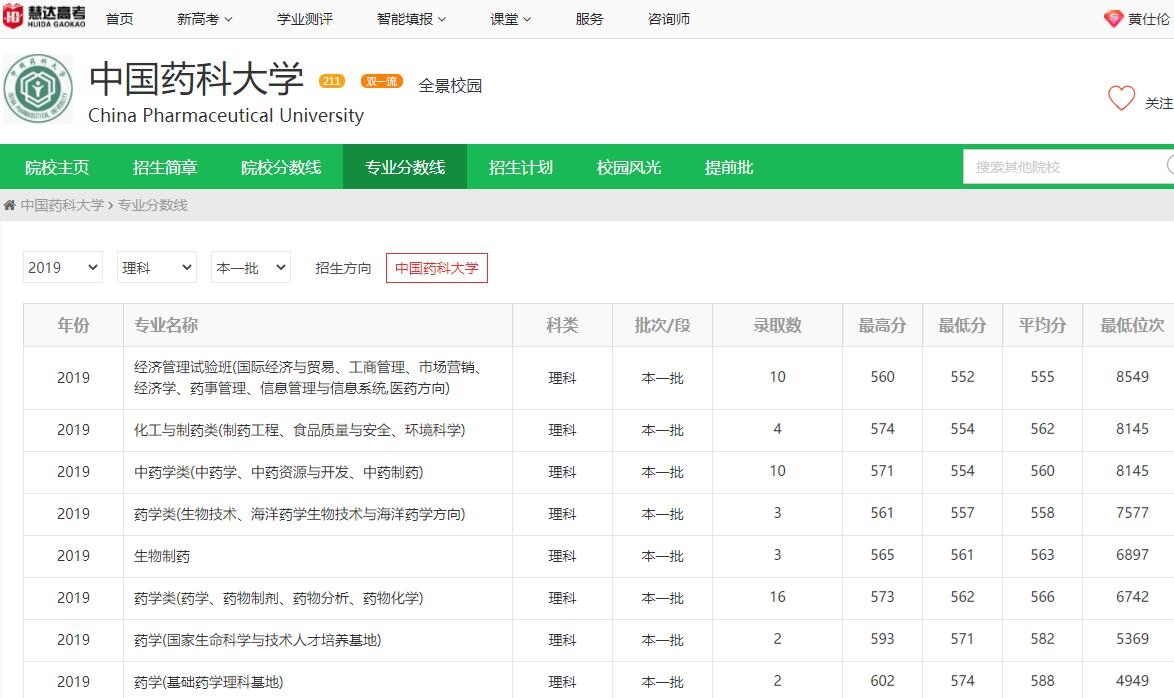Click the 化工与制药类 major name
This screenshot has height=698, width=1174.
pos(299,430)
